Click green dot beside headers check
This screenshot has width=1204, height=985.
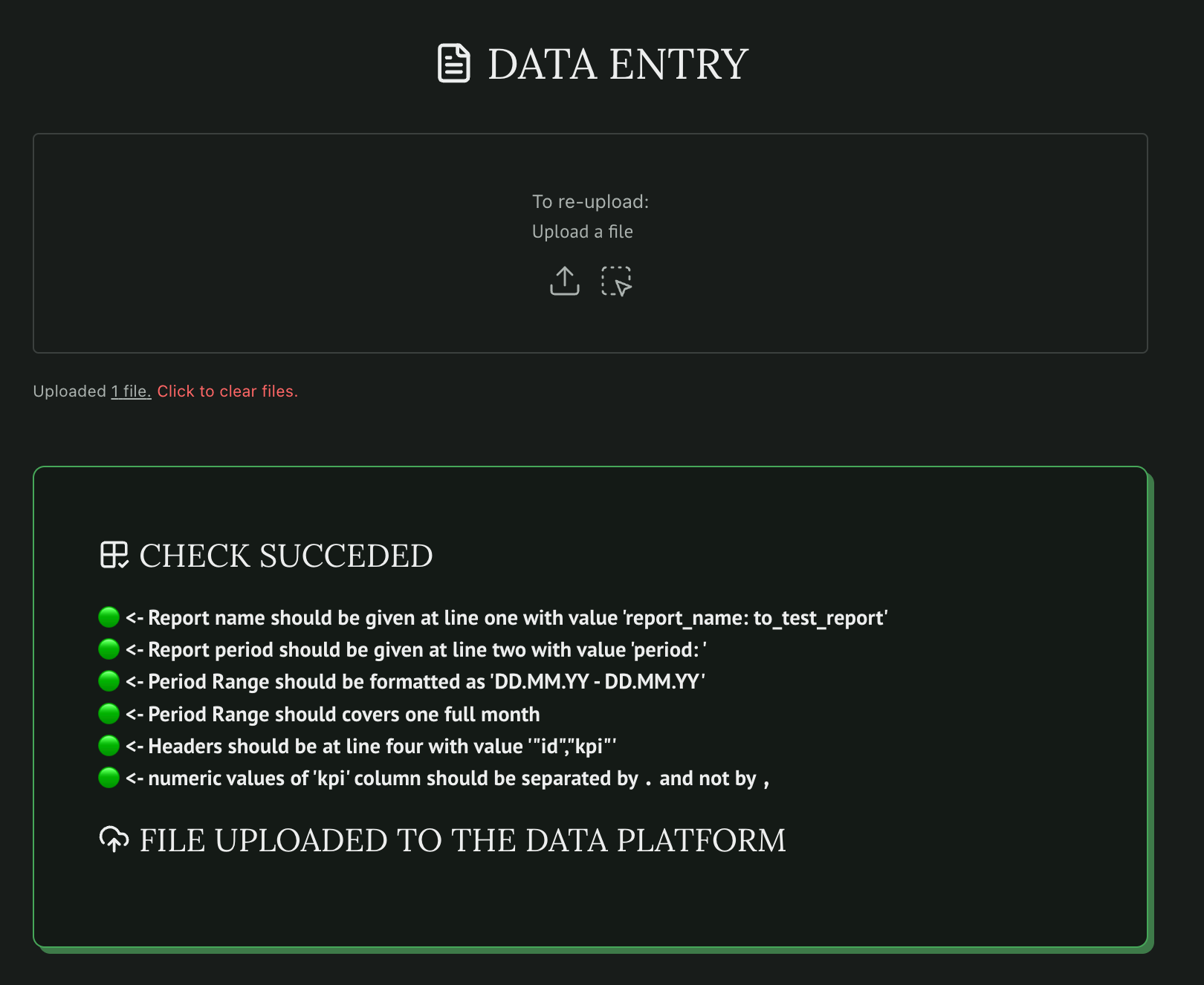[109, 745]
